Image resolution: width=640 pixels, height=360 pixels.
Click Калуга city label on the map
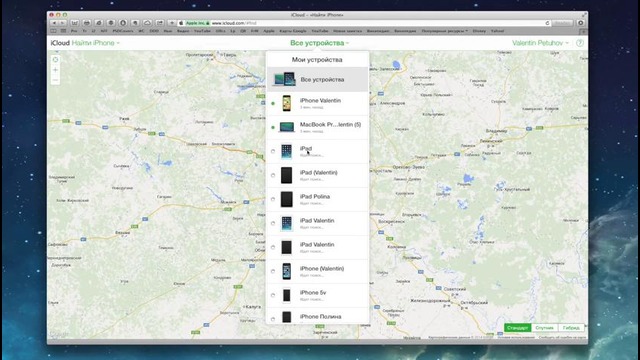(252, 307)
